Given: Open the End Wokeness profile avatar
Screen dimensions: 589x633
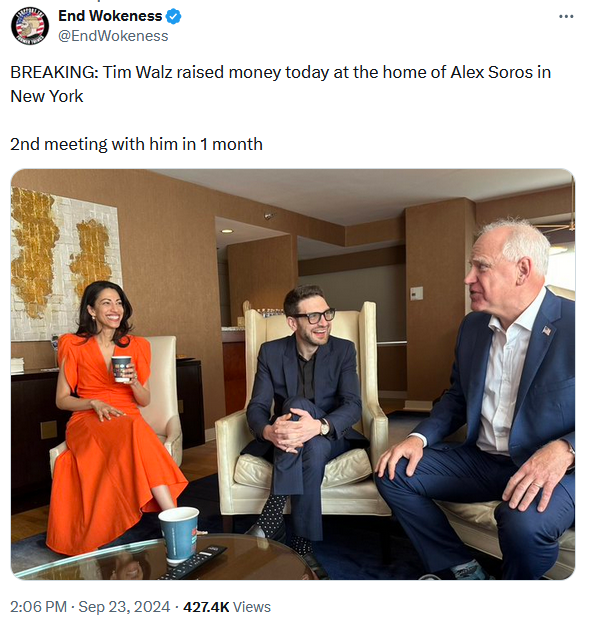Looking at the screenshot, I should pyautogui.click(x=30, y=26).
